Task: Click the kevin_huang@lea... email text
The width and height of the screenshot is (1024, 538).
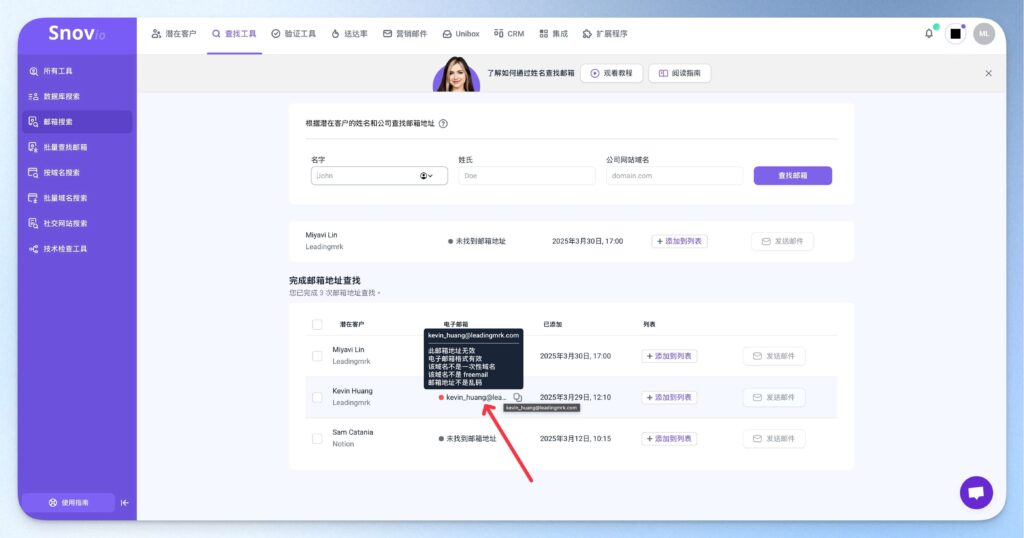Action: coord(476,397)
